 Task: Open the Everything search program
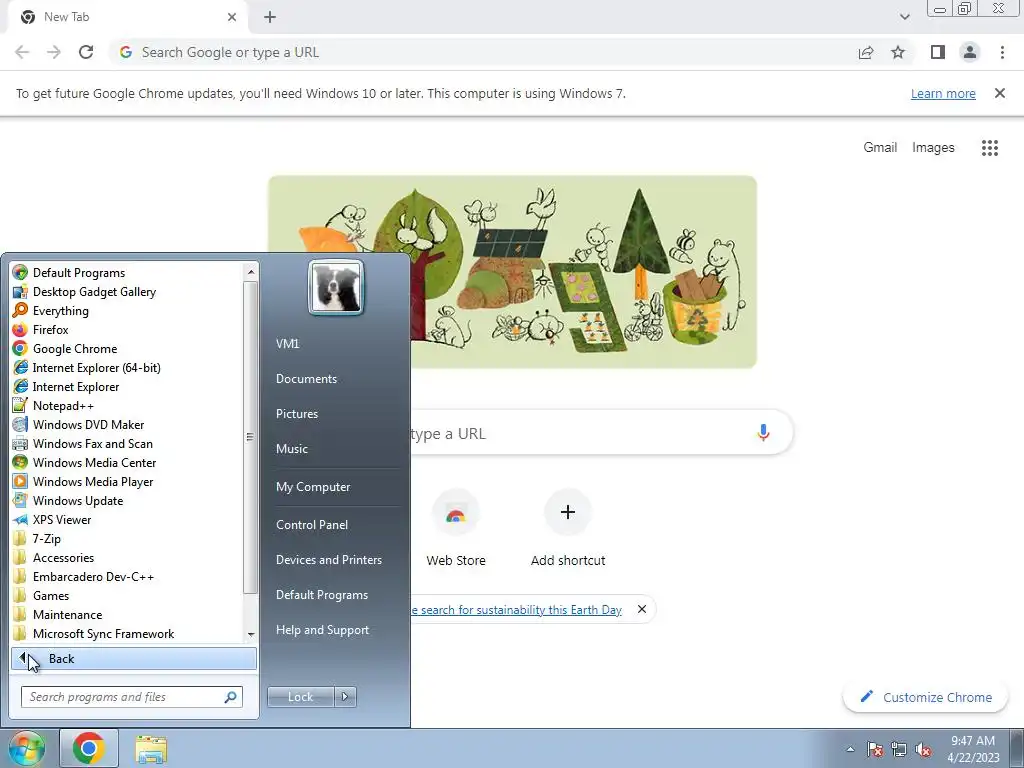click(60, 311)
